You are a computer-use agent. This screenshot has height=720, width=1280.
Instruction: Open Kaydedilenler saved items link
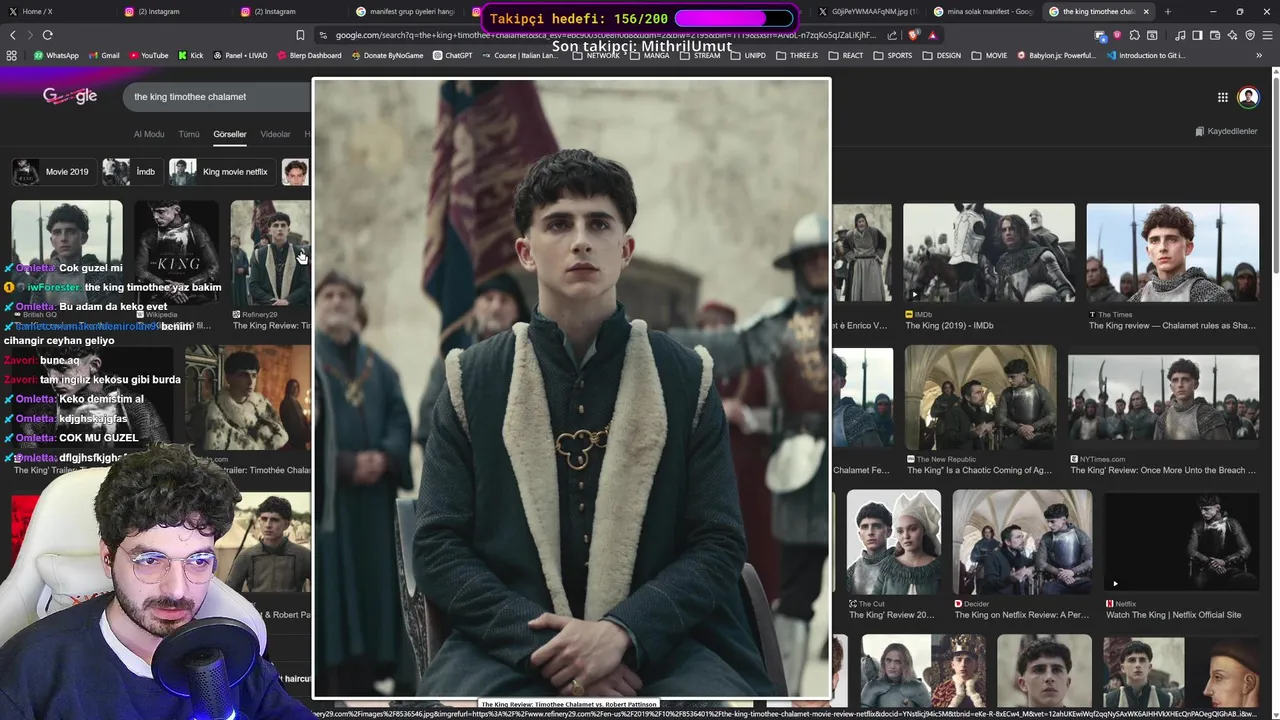click(1226, 131)
